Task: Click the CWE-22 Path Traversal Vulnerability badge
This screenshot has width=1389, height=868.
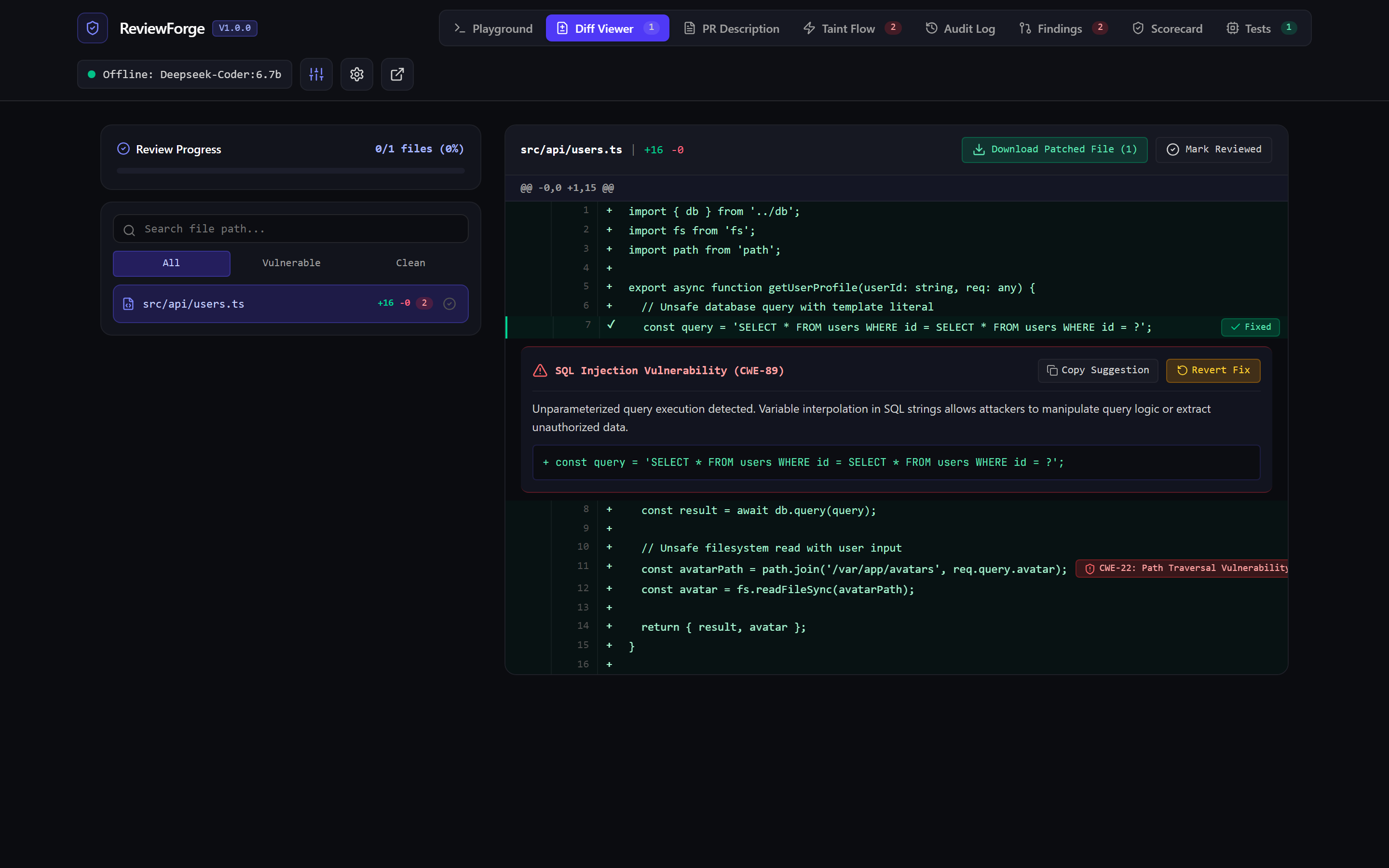Action: coord(1183,569)
